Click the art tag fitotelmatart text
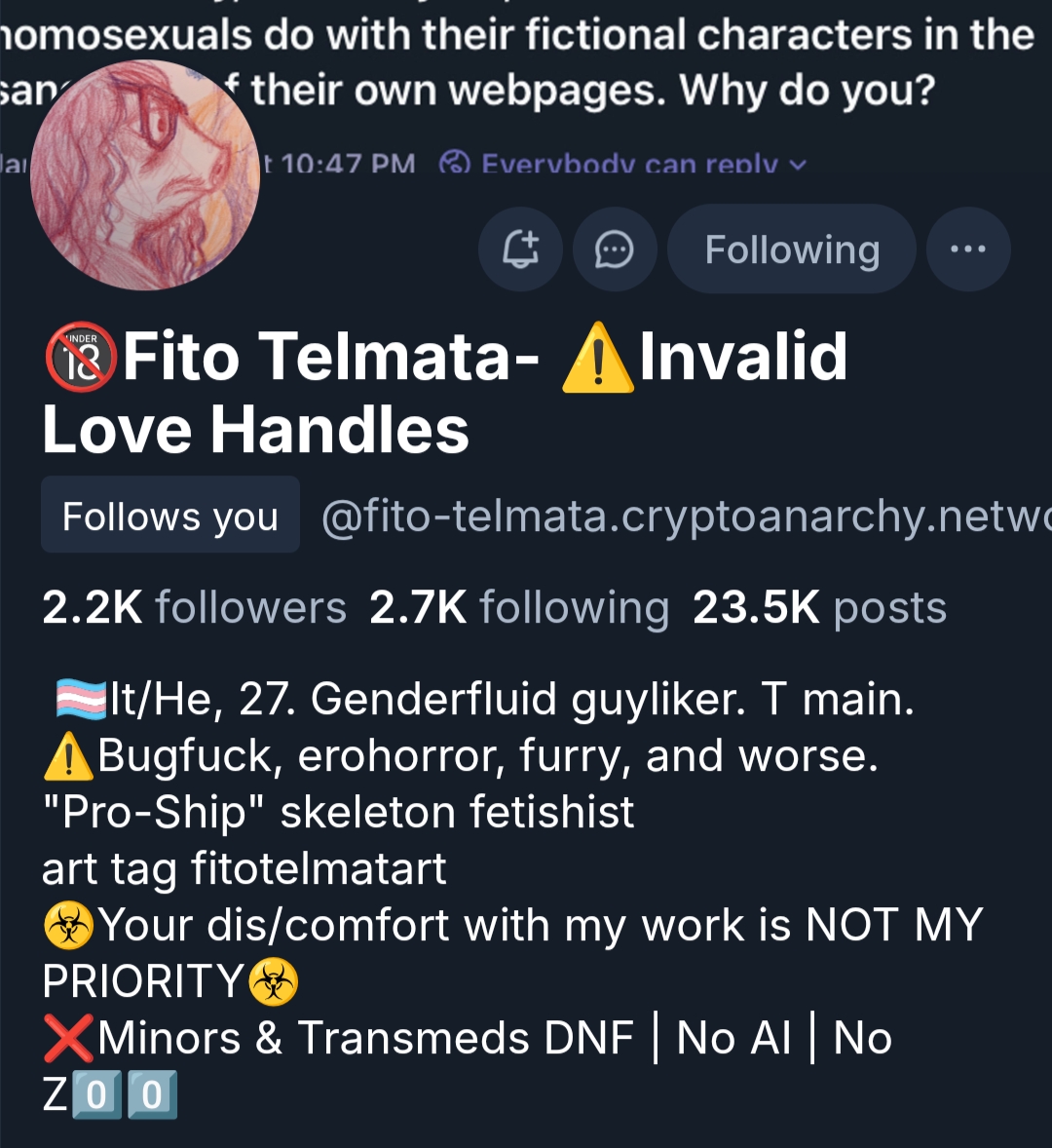The image size is (1052, 1148). coord(244,868)
